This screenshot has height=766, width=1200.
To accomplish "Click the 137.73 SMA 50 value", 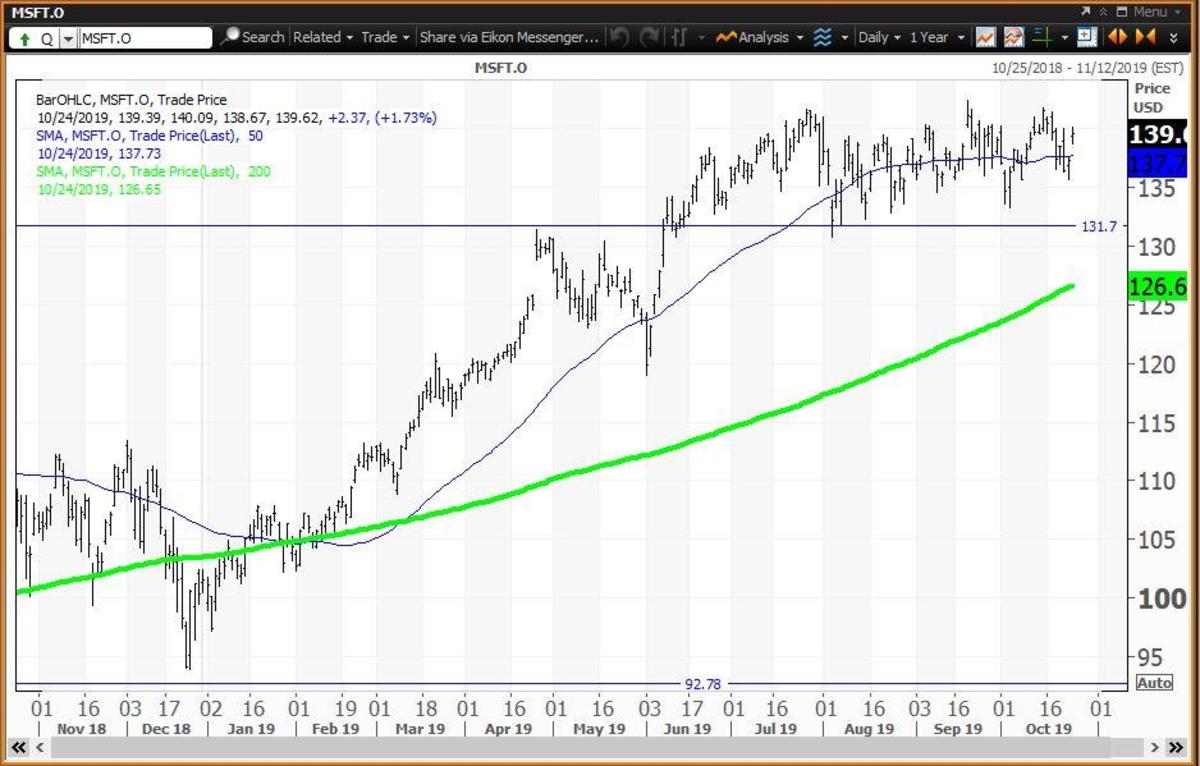I will pos(140,154).
